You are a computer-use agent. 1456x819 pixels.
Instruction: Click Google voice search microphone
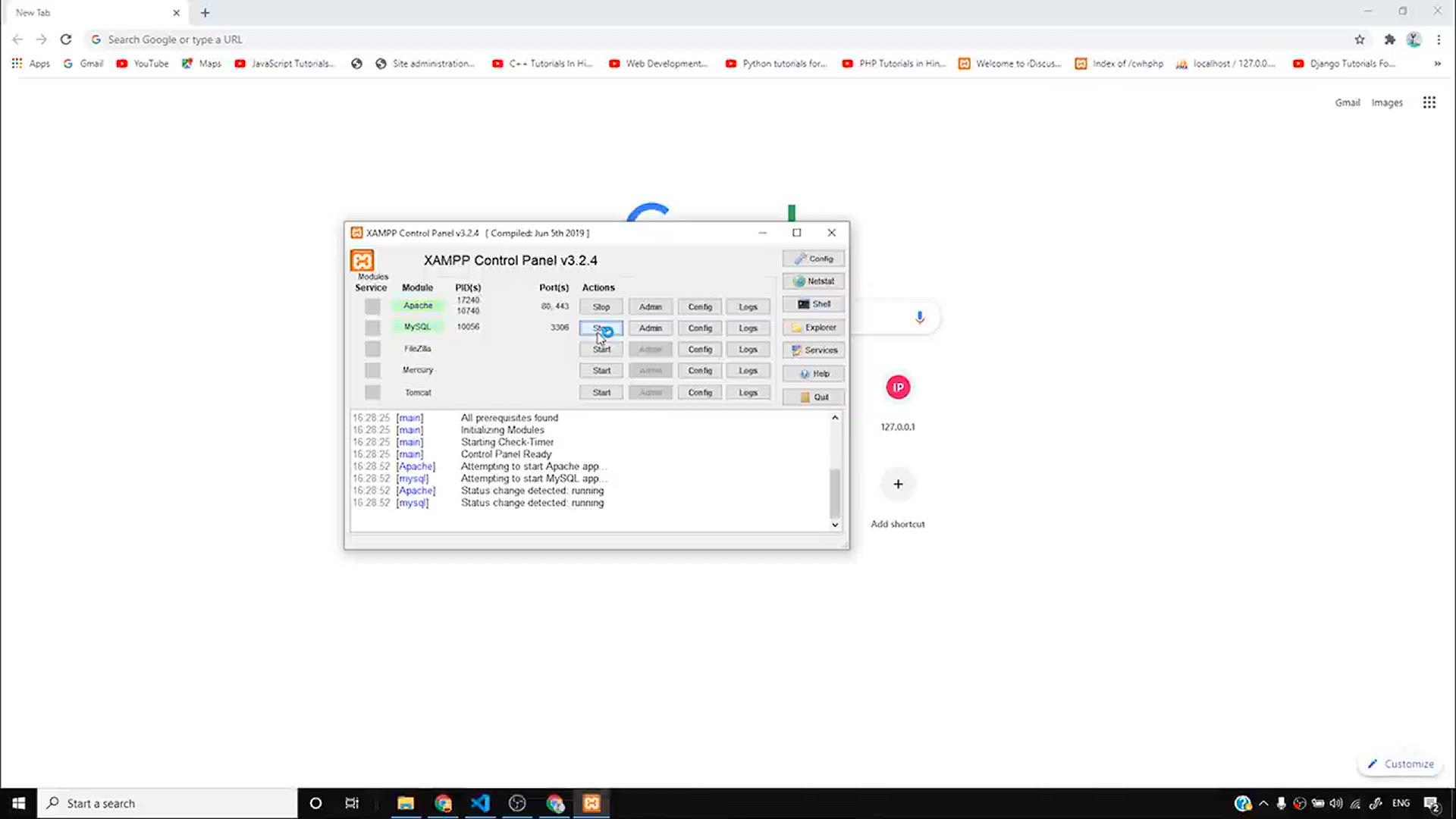[920, 317]
